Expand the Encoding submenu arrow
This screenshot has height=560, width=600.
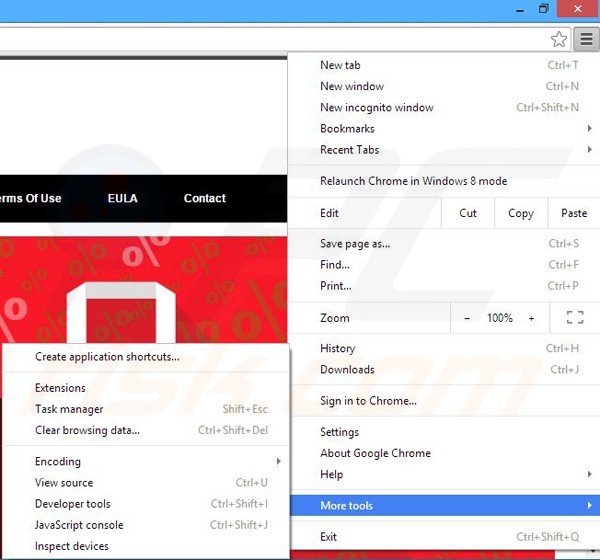pos(279,462)
